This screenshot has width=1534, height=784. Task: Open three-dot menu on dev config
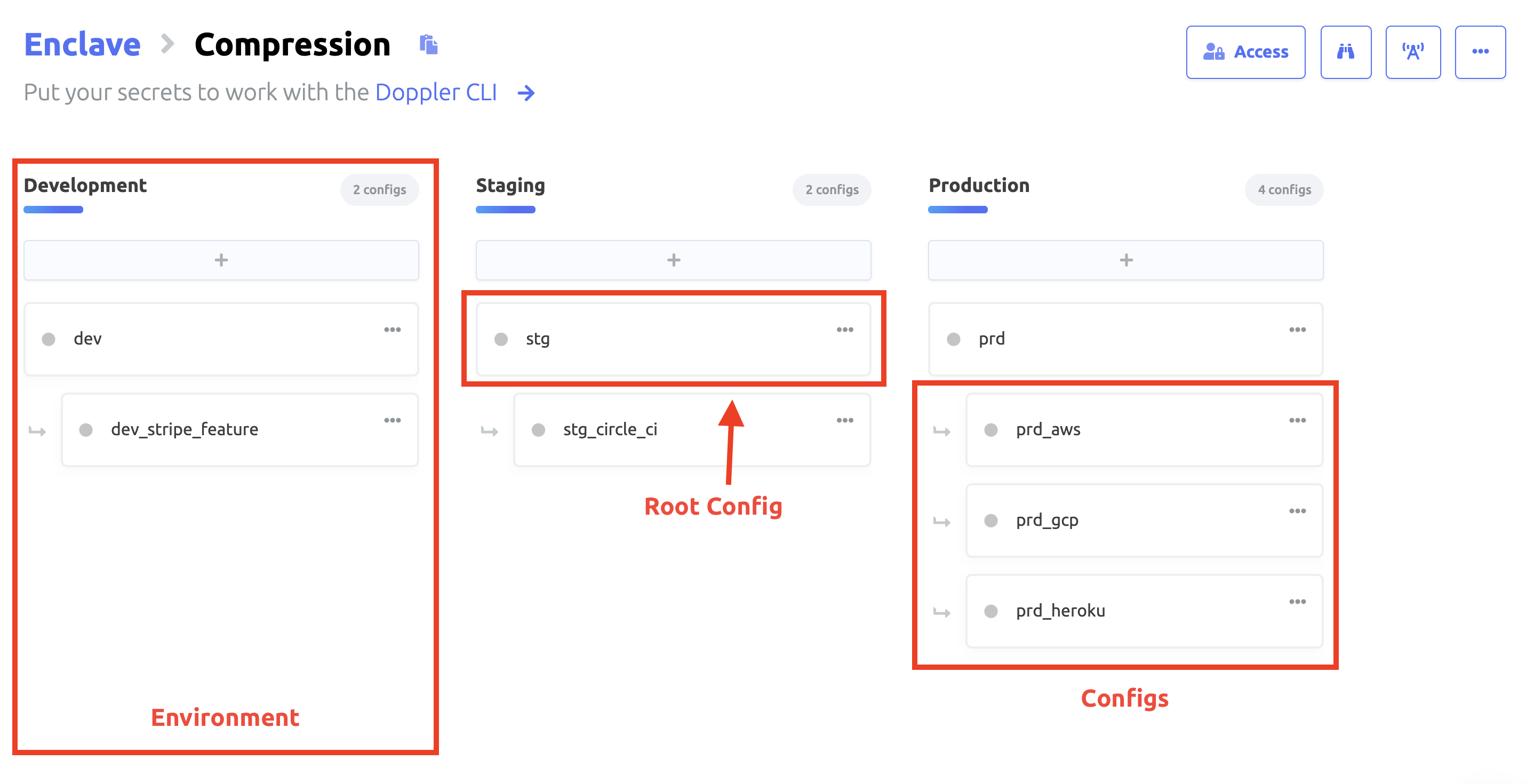coord(392,329)
